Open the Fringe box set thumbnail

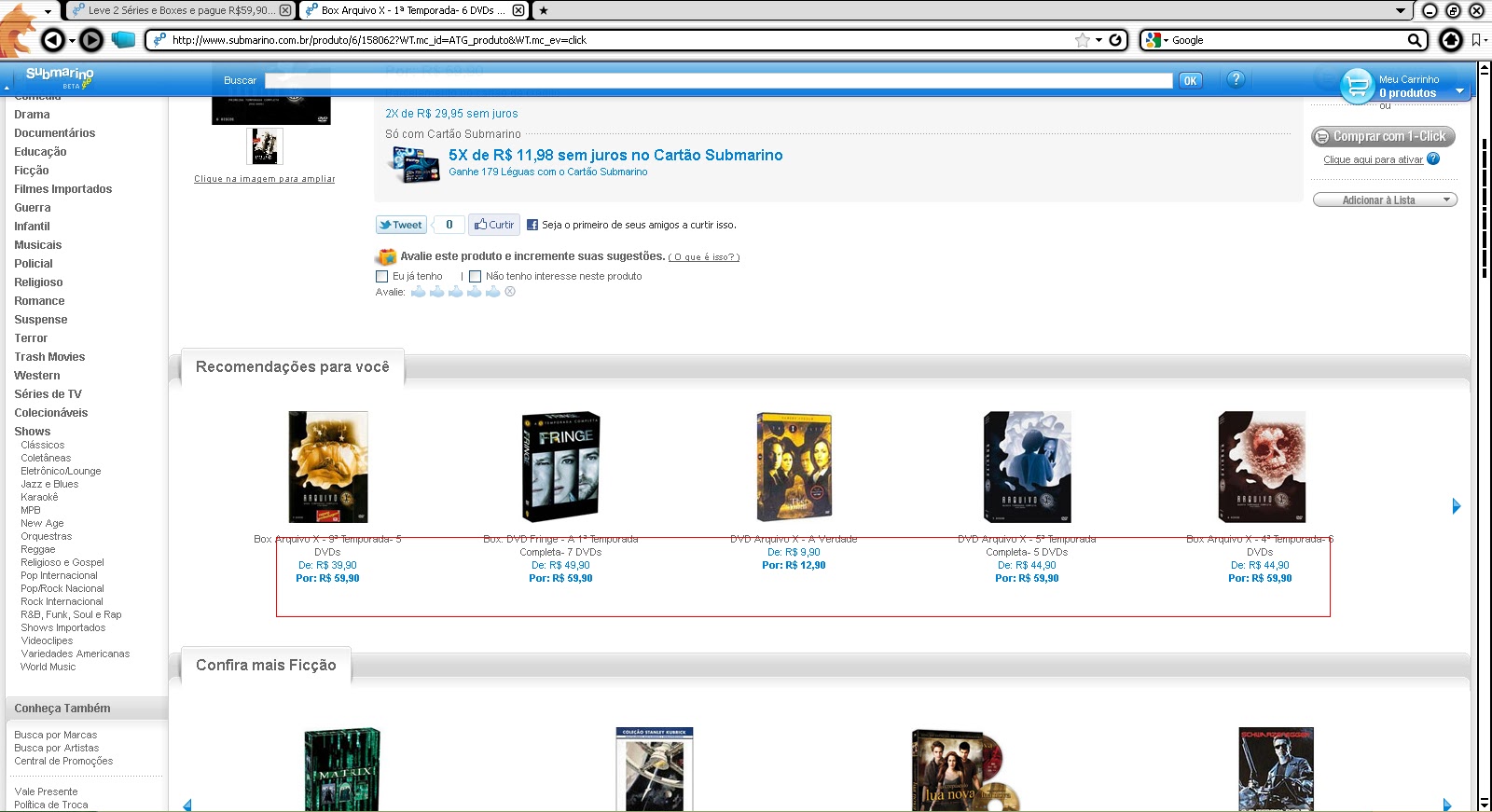(560, 466)
